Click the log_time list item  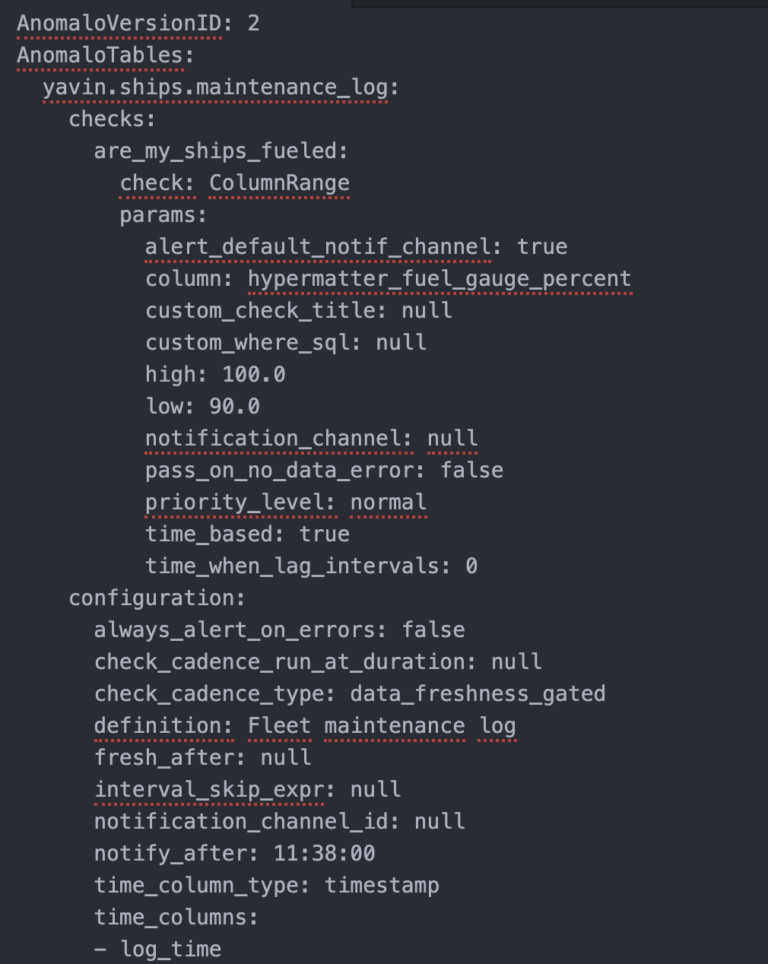170,949
